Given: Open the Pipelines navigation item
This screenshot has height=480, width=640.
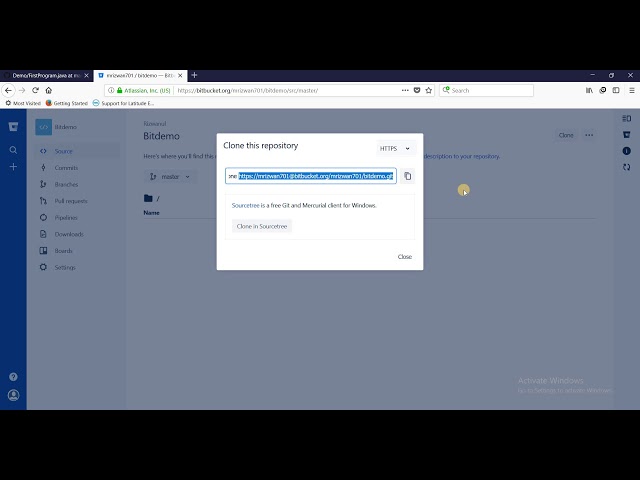Looking at the screenshot, I should (x=77, y=218).
